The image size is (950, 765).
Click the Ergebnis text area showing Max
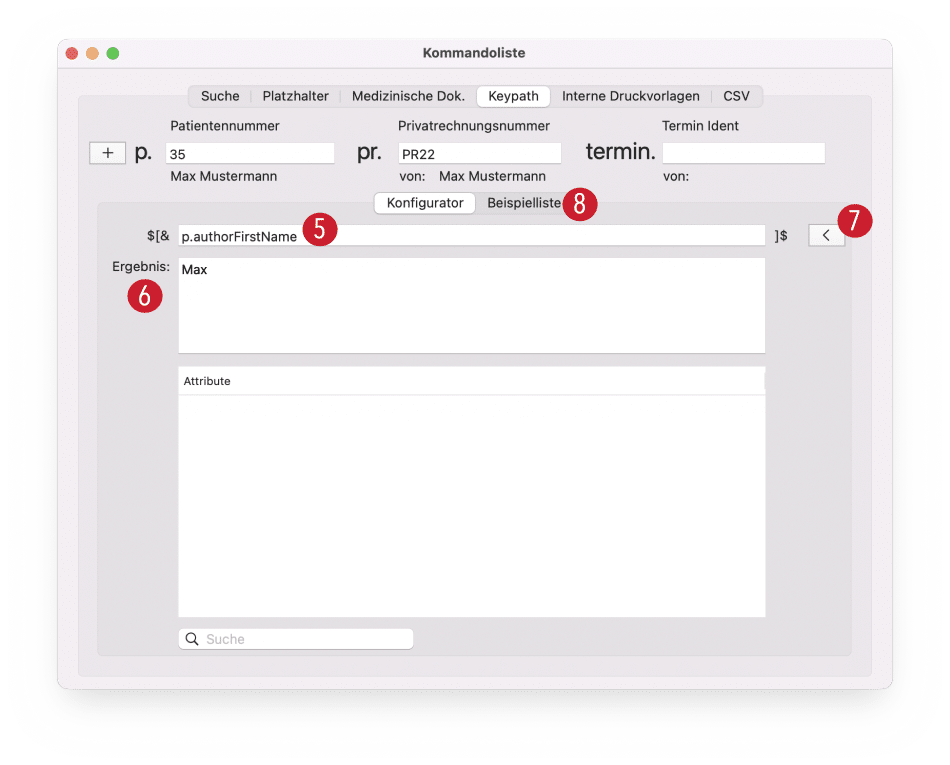click(x=471, y=305)
